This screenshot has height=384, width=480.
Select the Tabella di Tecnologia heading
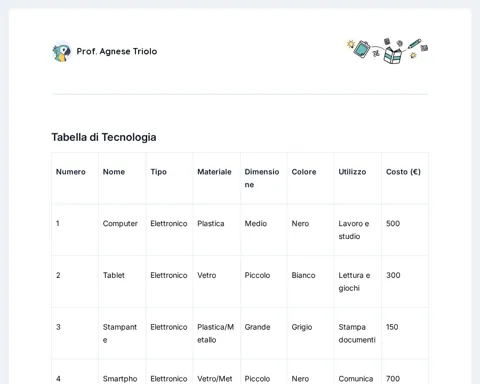tap(104, 137)
